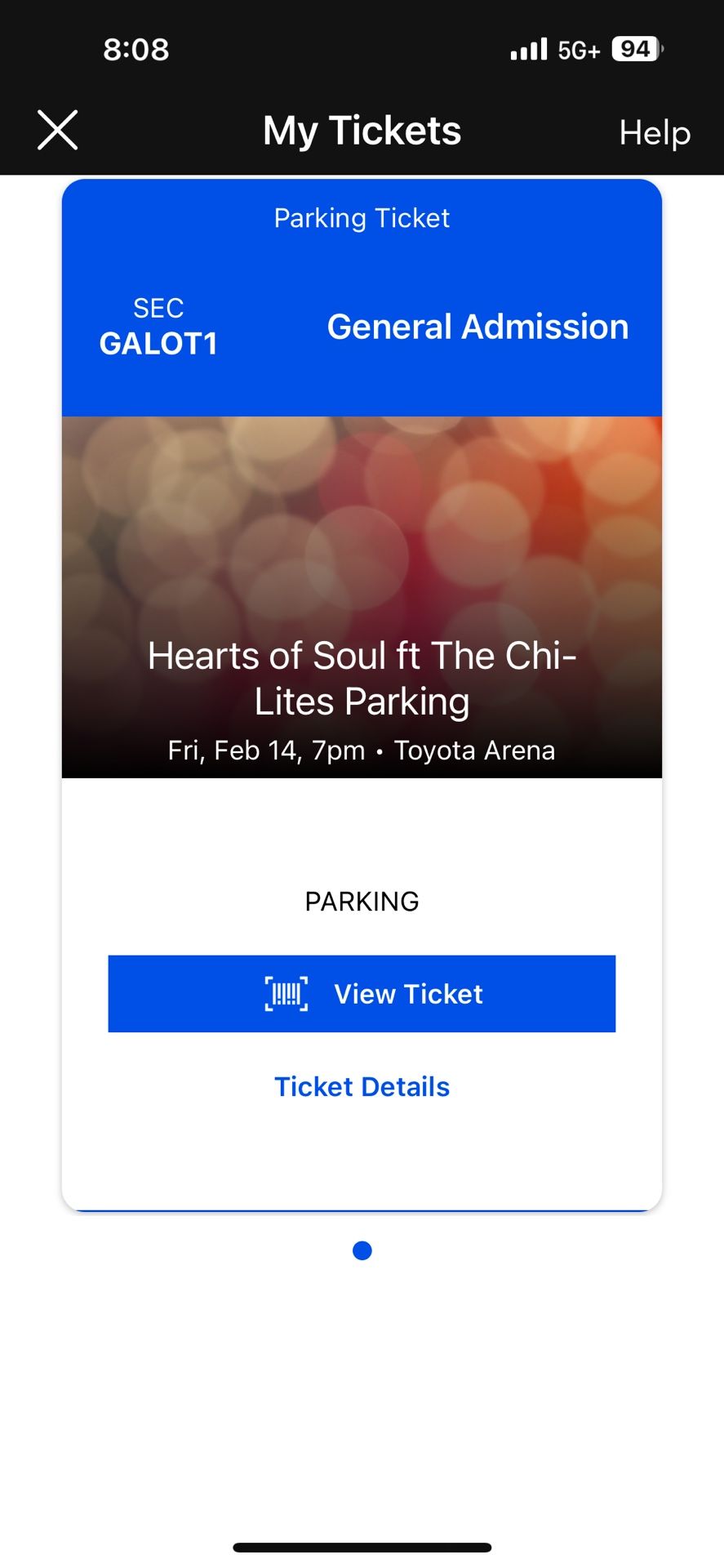Viewport: 724px width, 1568px height.
Task: Tap the General Admission text
Action: [477, 327]
